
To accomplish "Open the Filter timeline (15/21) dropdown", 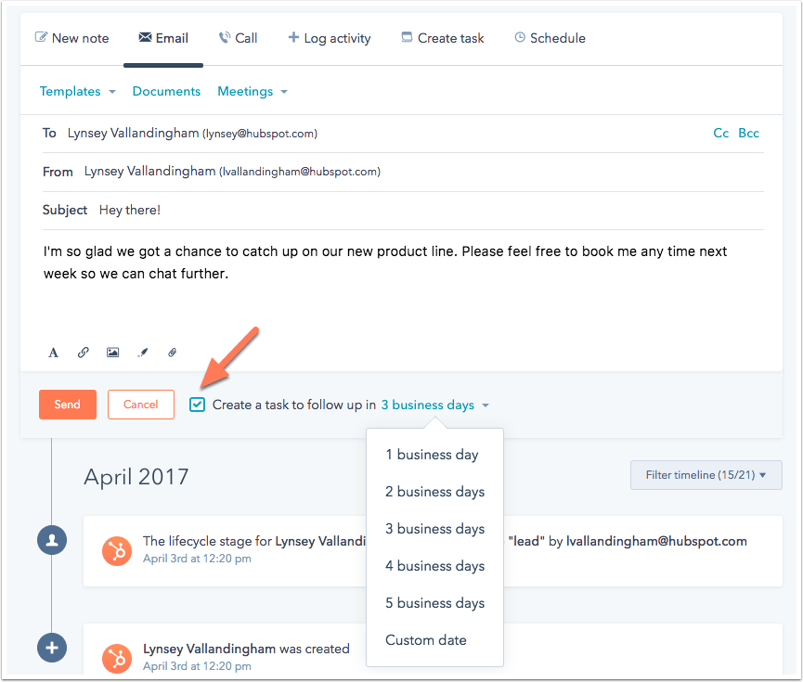I will [706, 475].
